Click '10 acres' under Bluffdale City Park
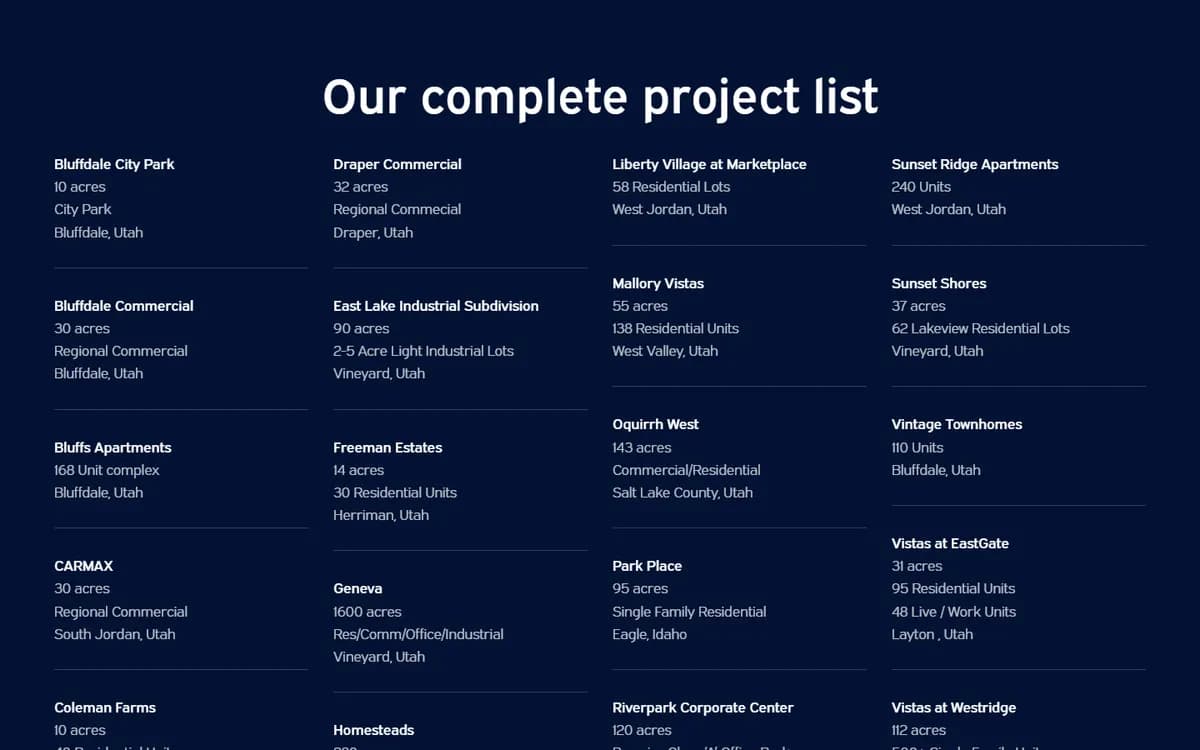The width and height of the screenshot is (1200, 750). [x=80, y=187]
